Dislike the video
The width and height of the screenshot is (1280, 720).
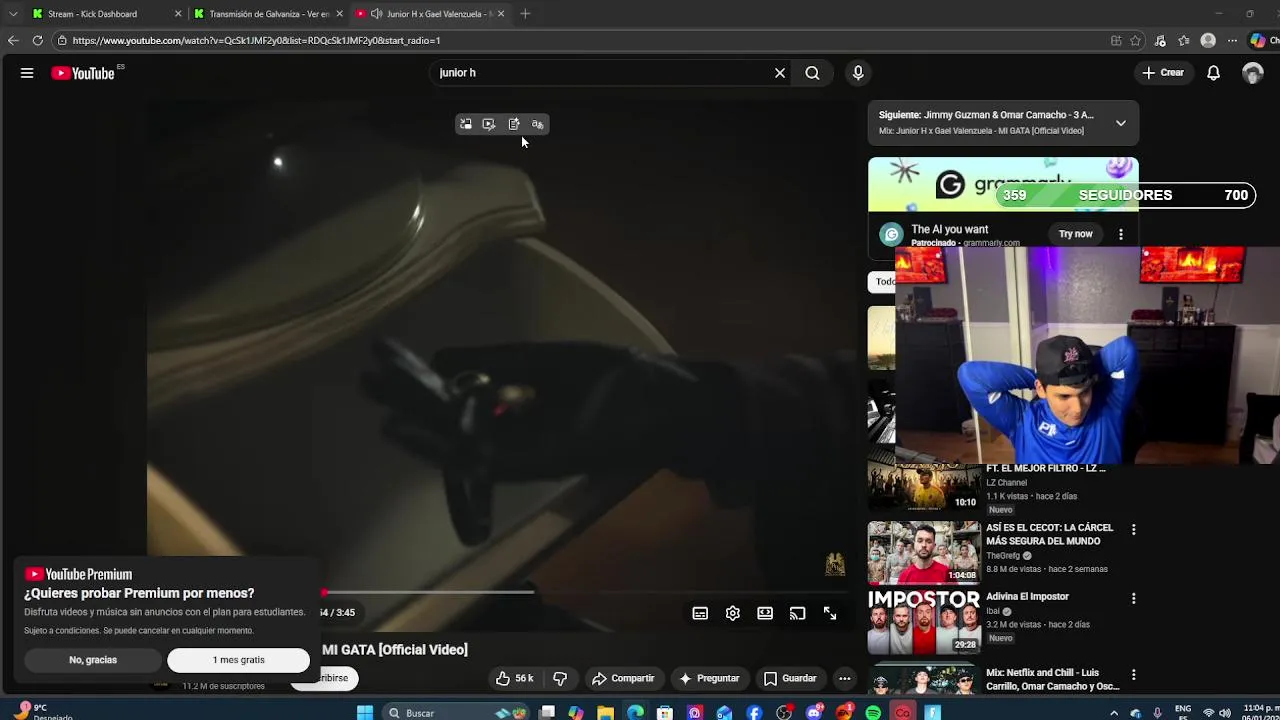(x=560, y=678)
